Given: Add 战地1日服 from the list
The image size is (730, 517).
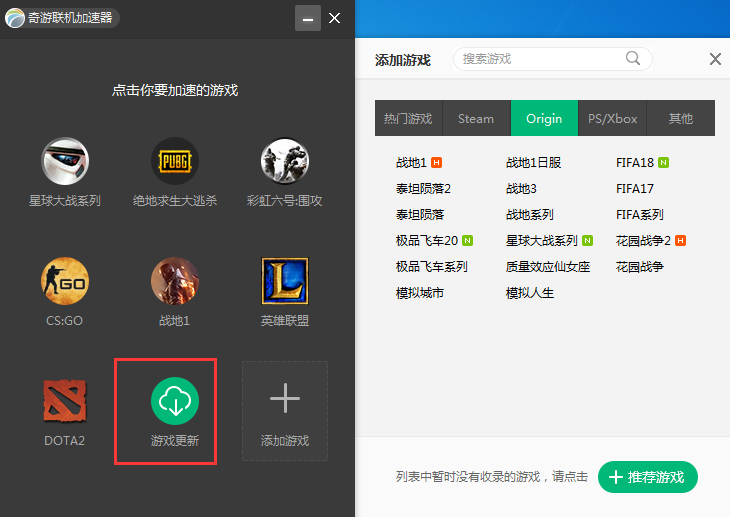Looking at the screenshot, I should point(534,163).
